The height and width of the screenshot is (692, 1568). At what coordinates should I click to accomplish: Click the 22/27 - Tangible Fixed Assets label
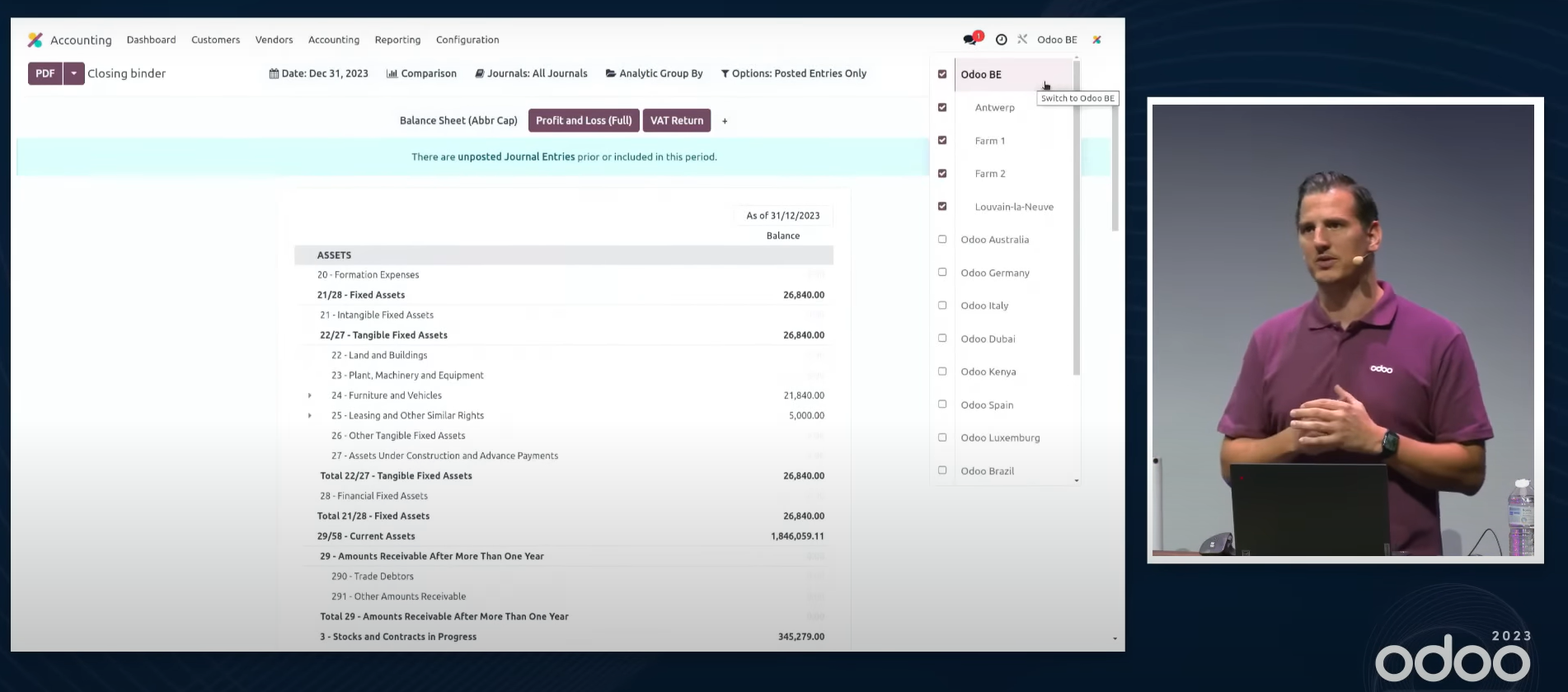click(383, 335)
